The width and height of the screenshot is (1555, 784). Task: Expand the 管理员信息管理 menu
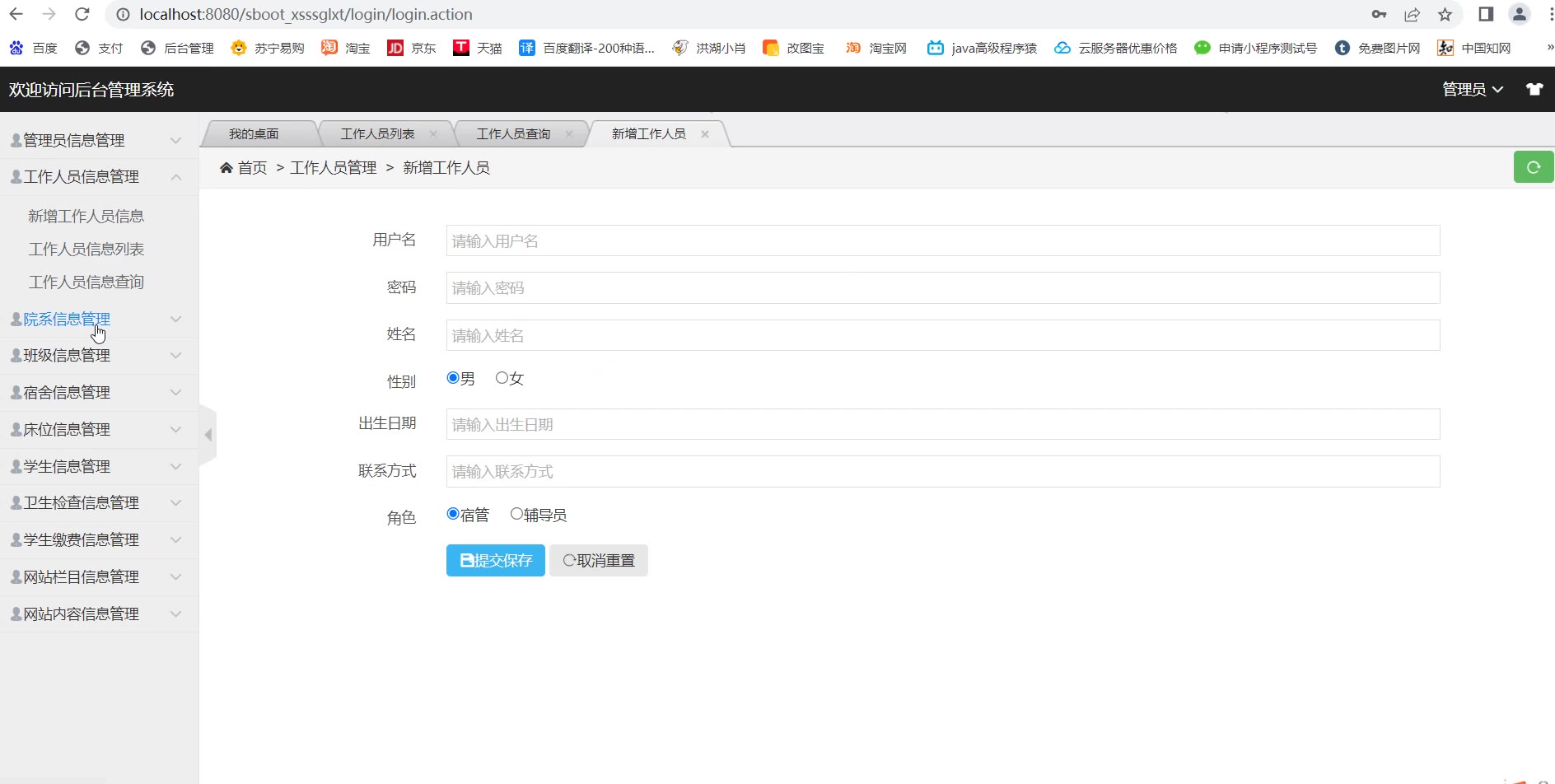click(99, 140)
